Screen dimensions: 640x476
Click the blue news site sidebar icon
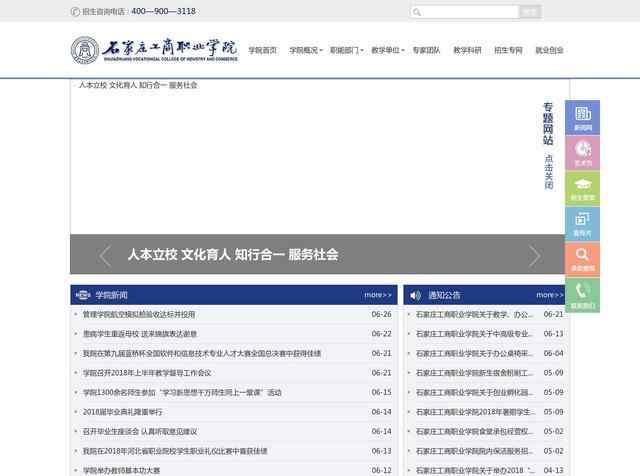(582, 118)
